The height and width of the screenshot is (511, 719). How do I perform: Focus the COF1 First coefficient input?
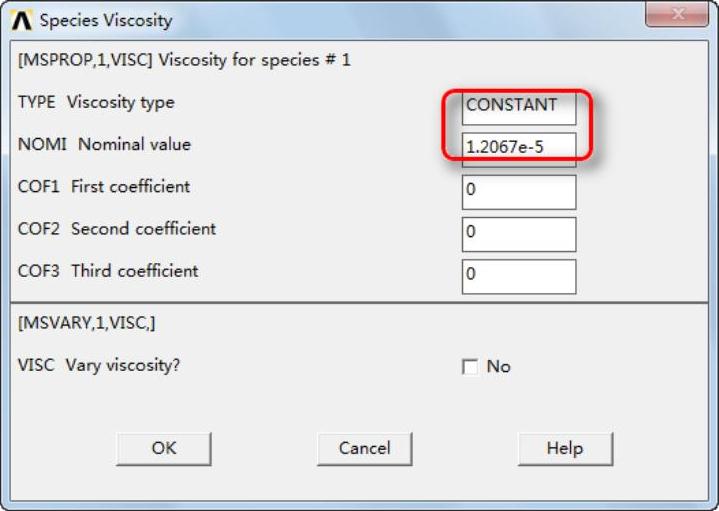coord(518,191)
